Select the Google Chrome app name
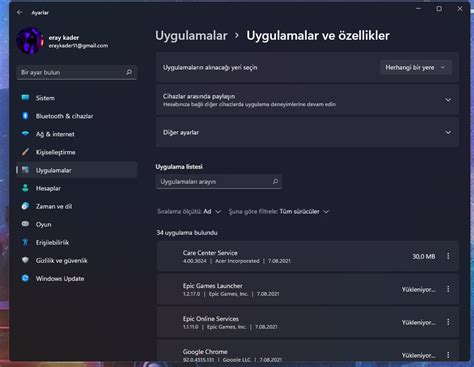474x367 pixels. point(205,352)
